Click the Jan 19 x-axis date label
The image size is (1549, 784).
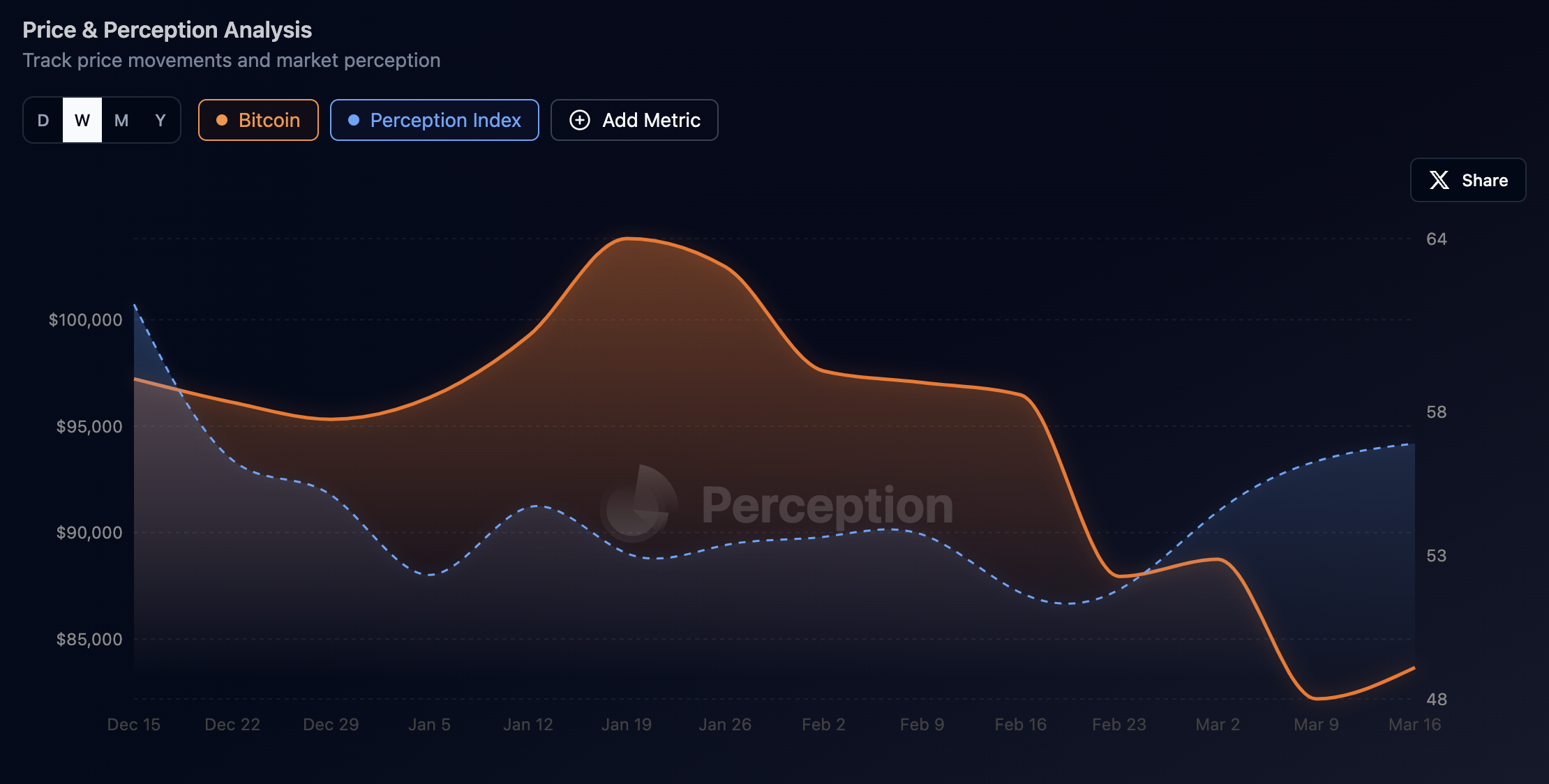click(x=627, y=725)
